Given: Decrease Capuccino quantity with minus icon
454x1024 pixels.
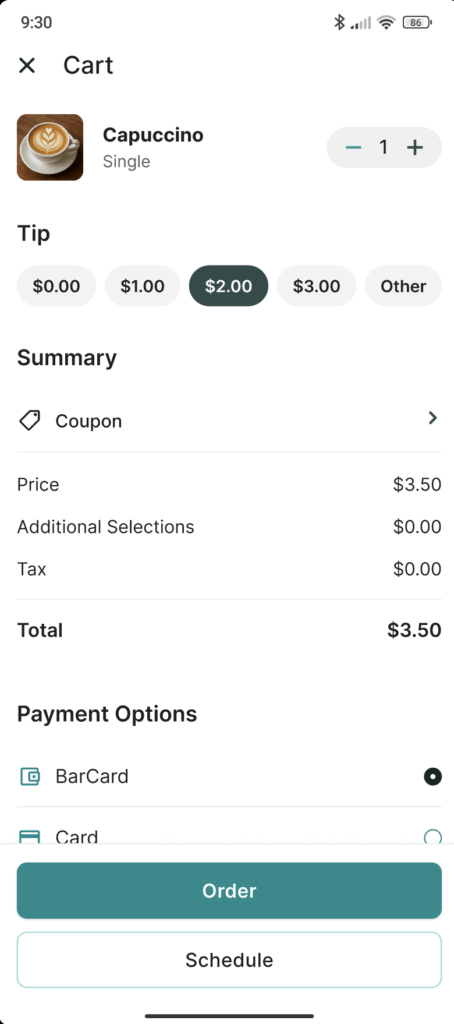Looking at the screenshot, I should 353,148.
